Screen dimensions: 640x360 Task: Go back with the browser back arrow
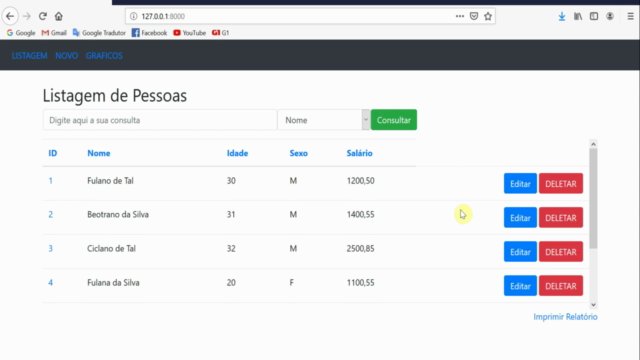click(10, 16)
